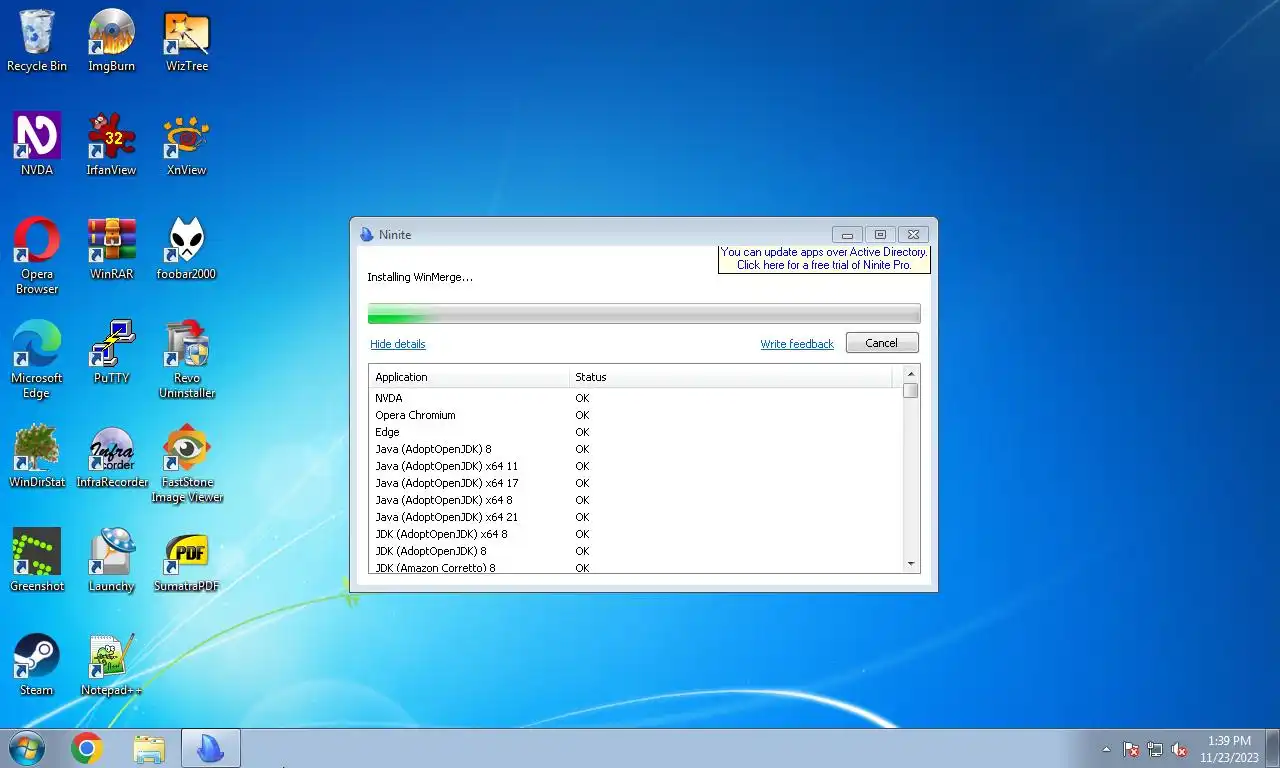The width and height of the screenshot is (1280, 768).
Task: Open the Recycle Bin desktop icon
Action: 37,40
